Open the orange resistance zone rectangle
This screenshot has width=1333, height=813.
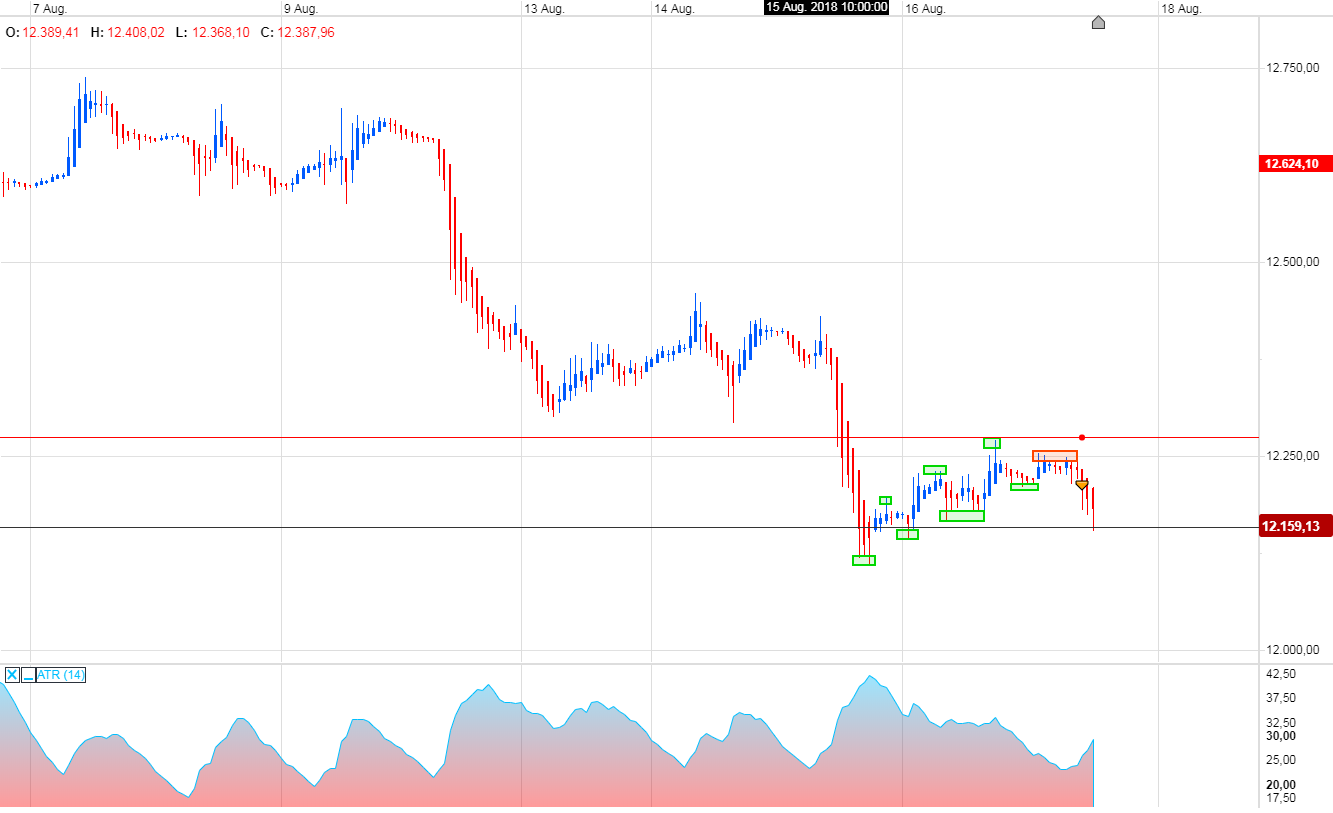point(1055,455)
